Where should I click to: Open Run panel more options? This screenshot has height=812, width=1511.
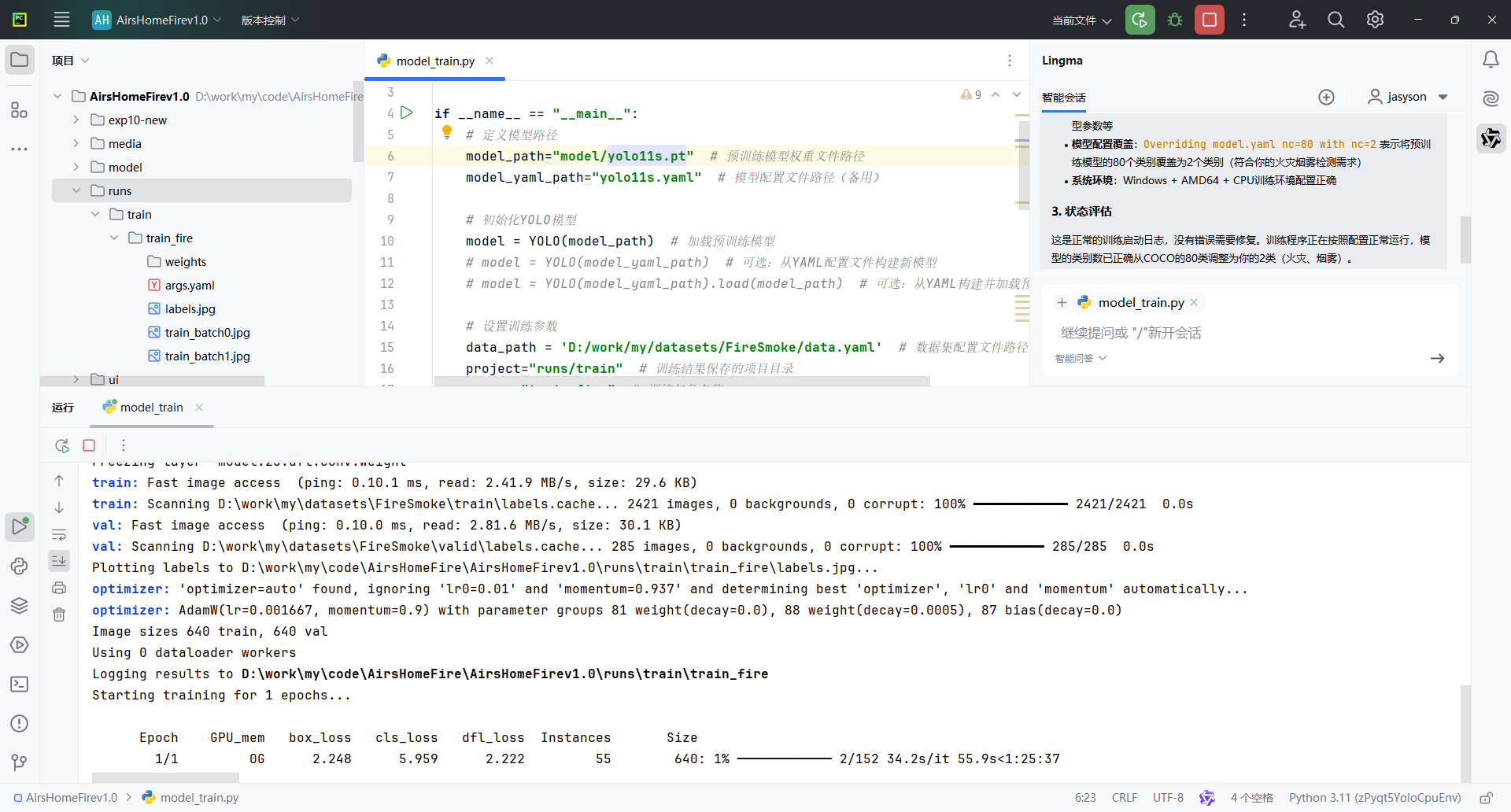(x=124, y=445)
